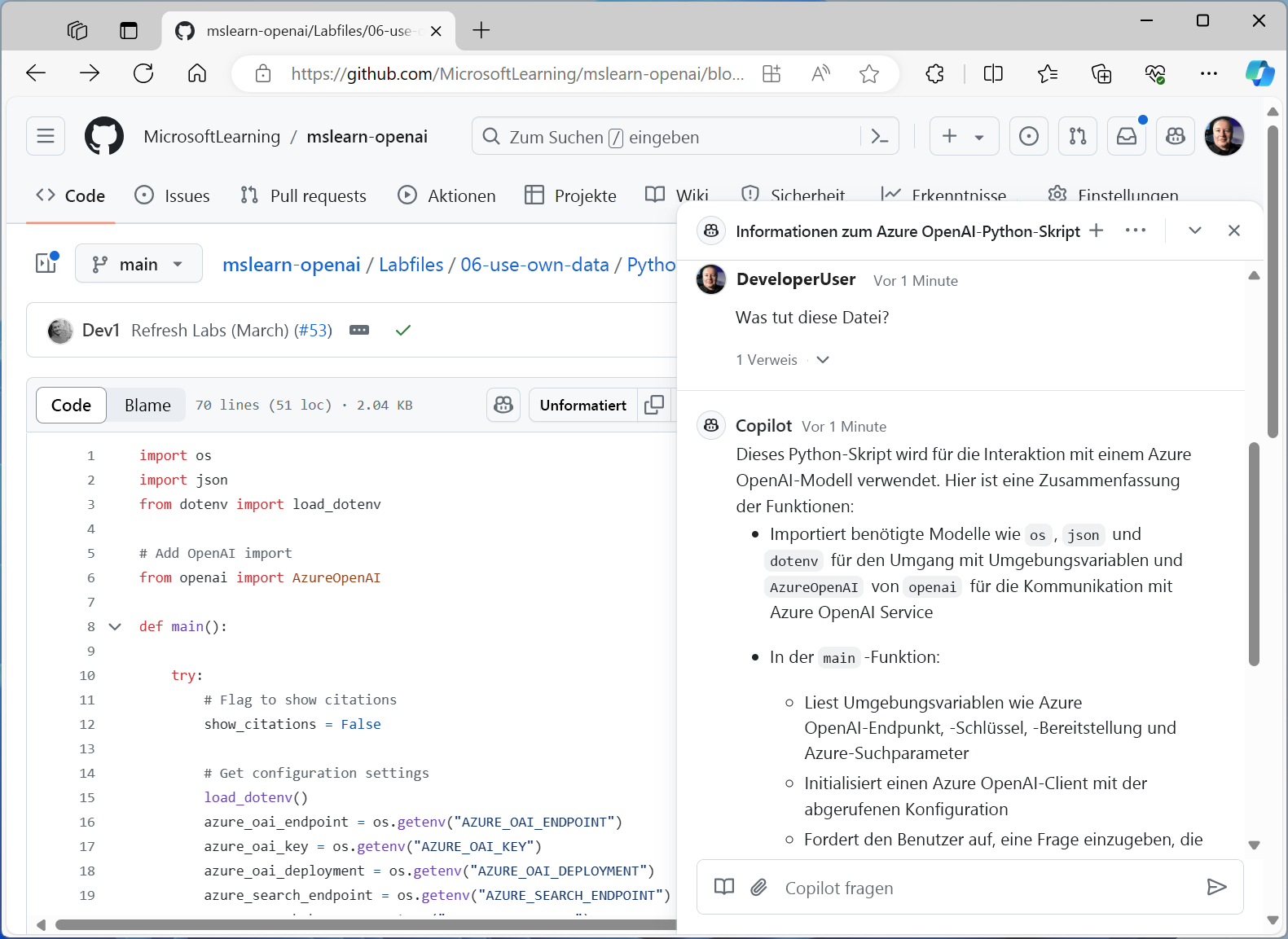Viewport: 1288px width, 939px height.
Task: Open browser extensions puzzle icon
Action: click(x=934, y=73)
